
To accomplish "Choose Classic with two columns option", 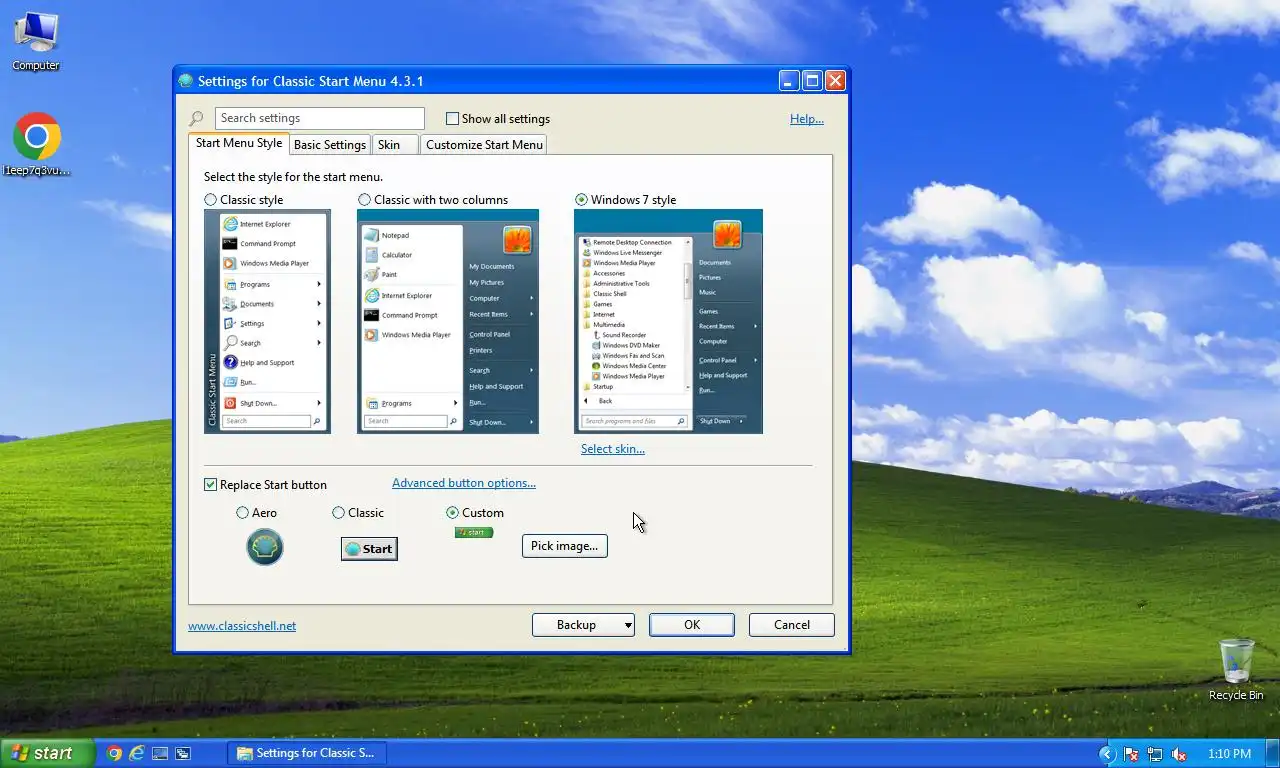I will pos(364,200).
